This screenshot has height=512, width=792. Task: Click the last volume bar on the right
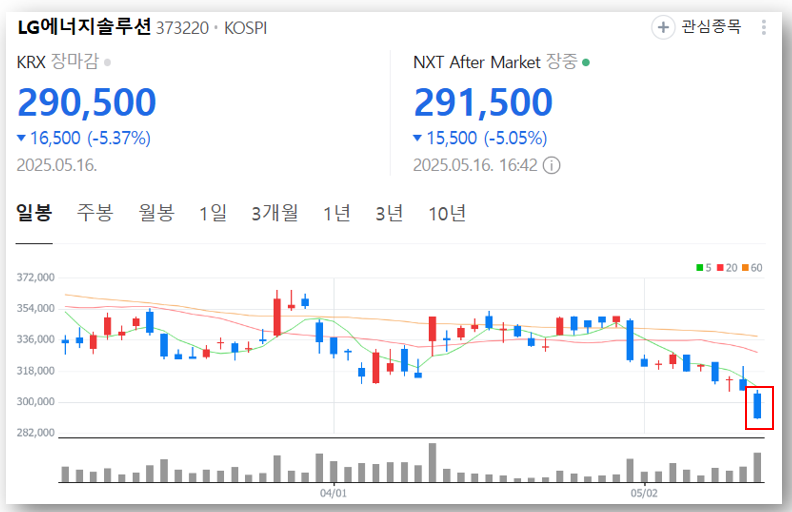coord(757,468)
